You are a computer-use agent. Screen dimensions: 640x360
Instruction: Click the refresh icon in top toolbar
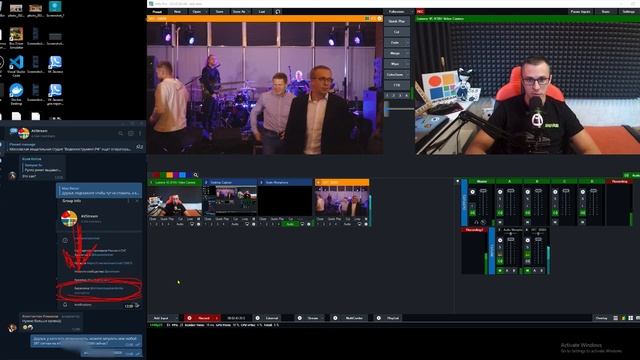pyautogui.click(x=278, y=11)
